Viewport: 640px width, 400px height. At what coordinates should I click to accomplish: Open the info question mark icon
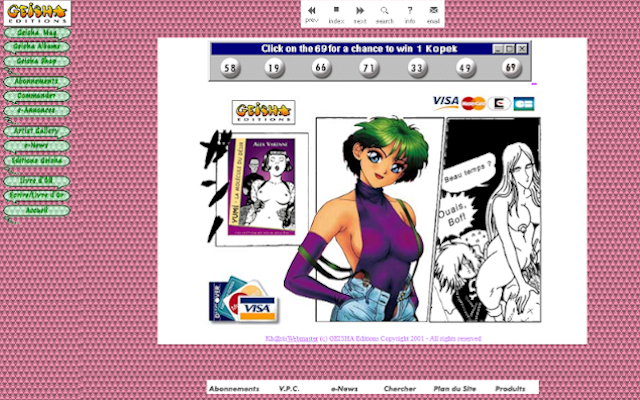click(410, 10)
